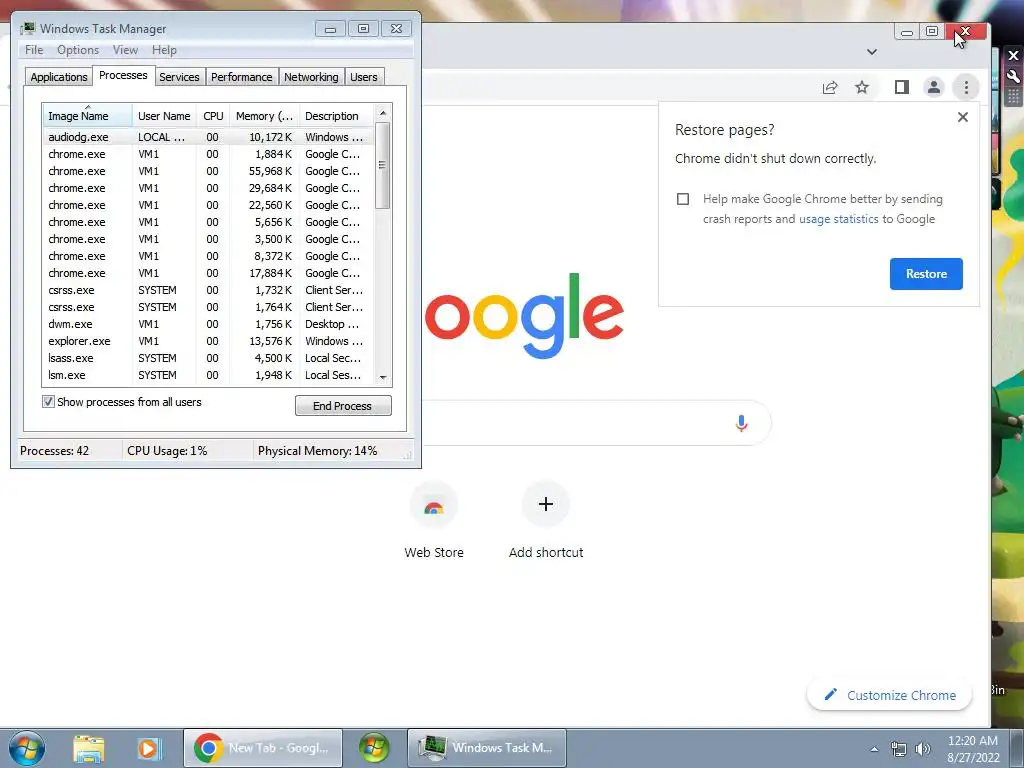Open Chrome's three-dot menu
The width and height of the screenshot is (1024, 768).
(966, 87)
